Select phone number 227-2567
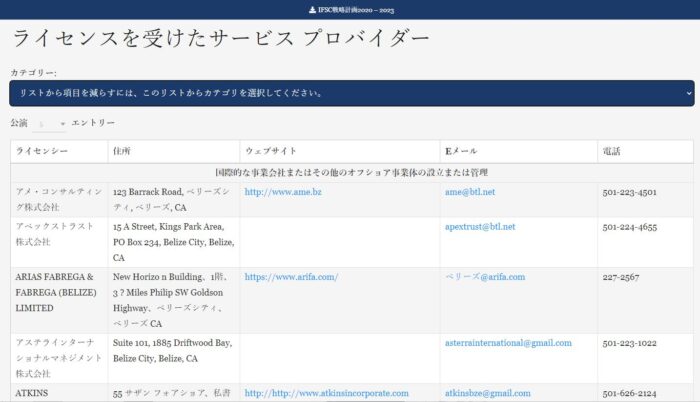 [x=621, y=277]
